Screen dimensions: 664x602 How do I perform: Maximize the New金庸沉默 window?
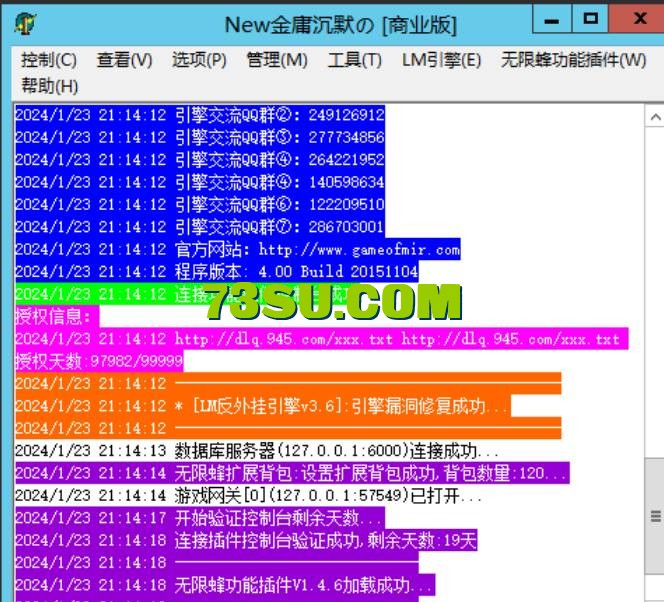(x=590, y=19)
